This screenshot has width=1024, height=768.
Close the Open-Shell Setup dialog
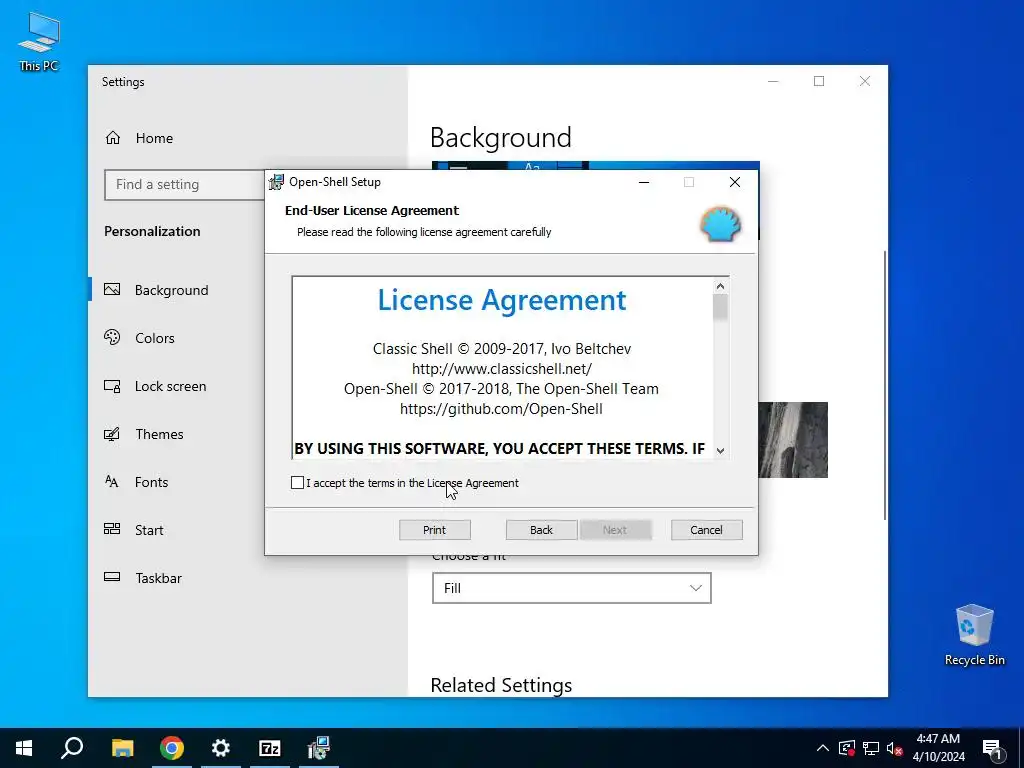tap(735, 182)
